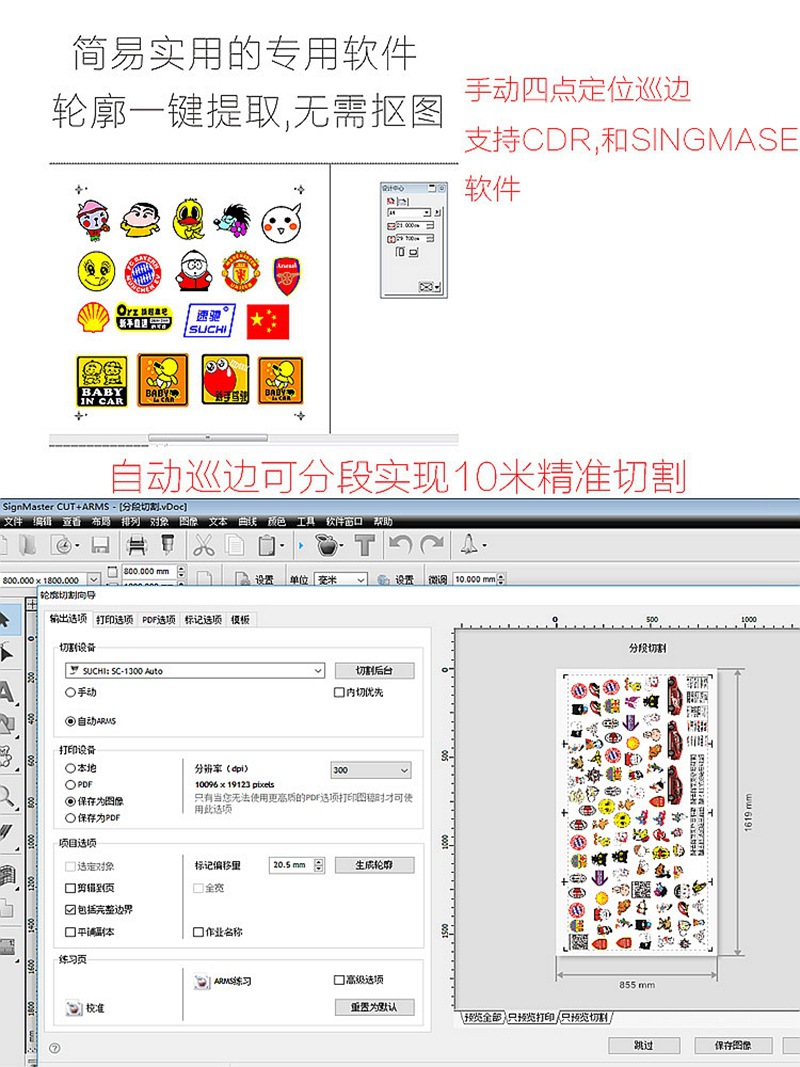Select the arrow selection tool in left toolbox
The width and height of the screenshot is (800, 1067).
(x=5, y=620)
